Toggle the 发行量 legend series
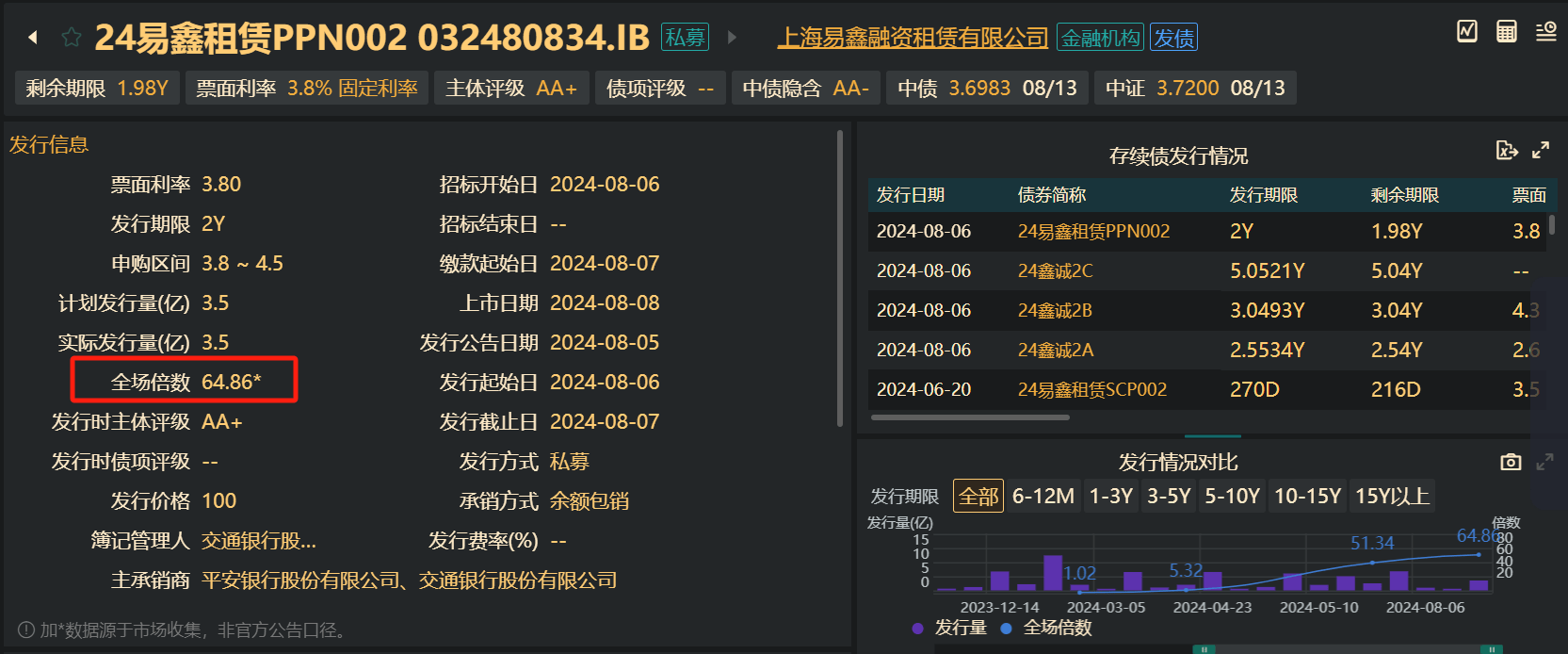The width and height of the screenshot is (1568, 654). point(951,628)
